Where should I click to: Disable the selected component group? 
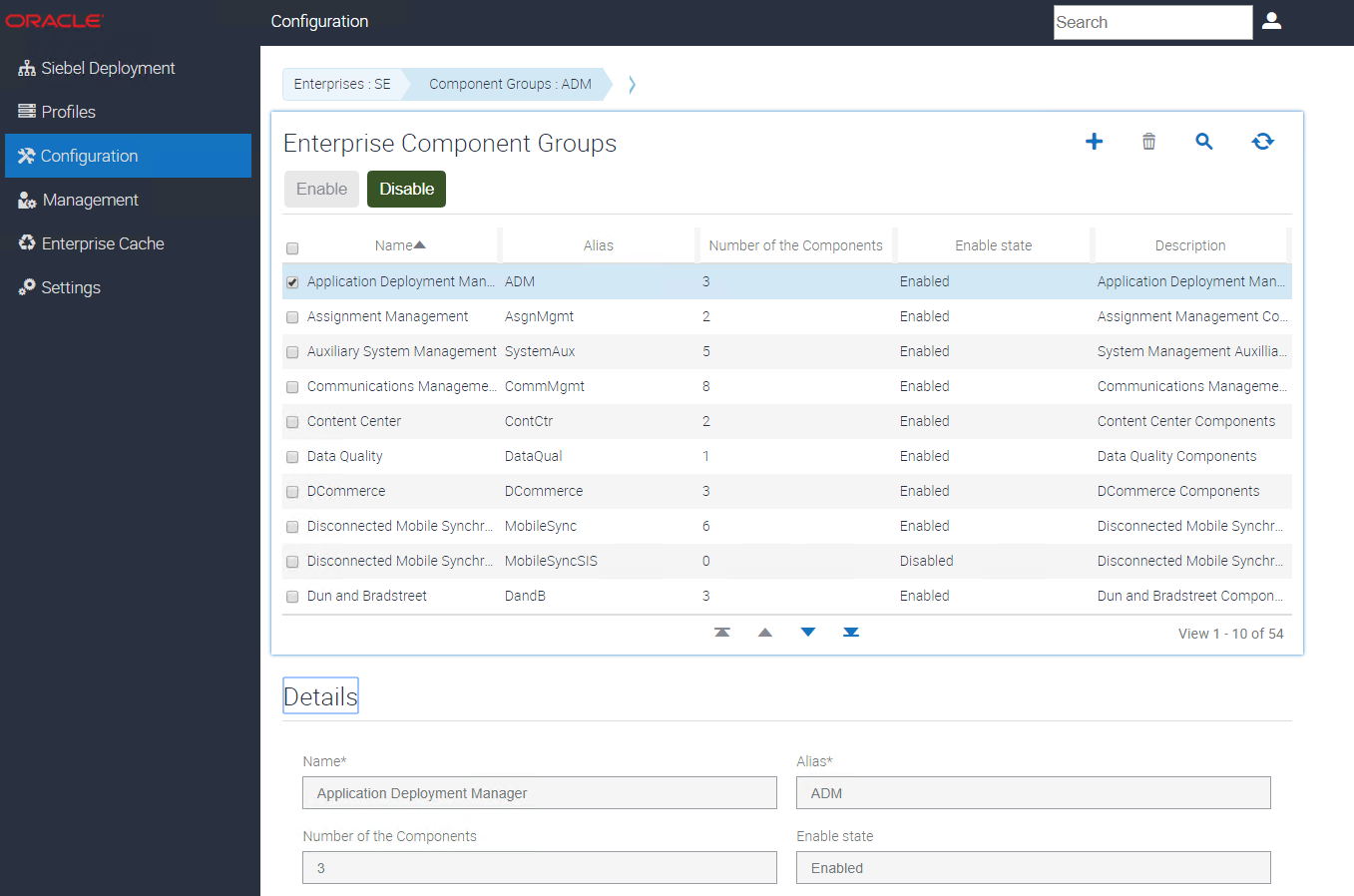click(x=406, y=189)
